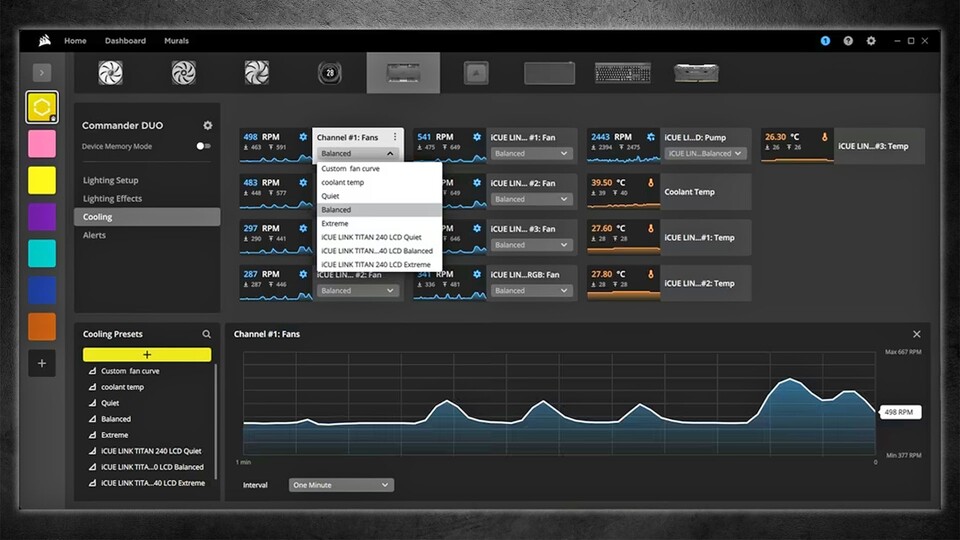Choose the cyan profile swatch
This screenshot has height=540, width=960.
[42, 253]
